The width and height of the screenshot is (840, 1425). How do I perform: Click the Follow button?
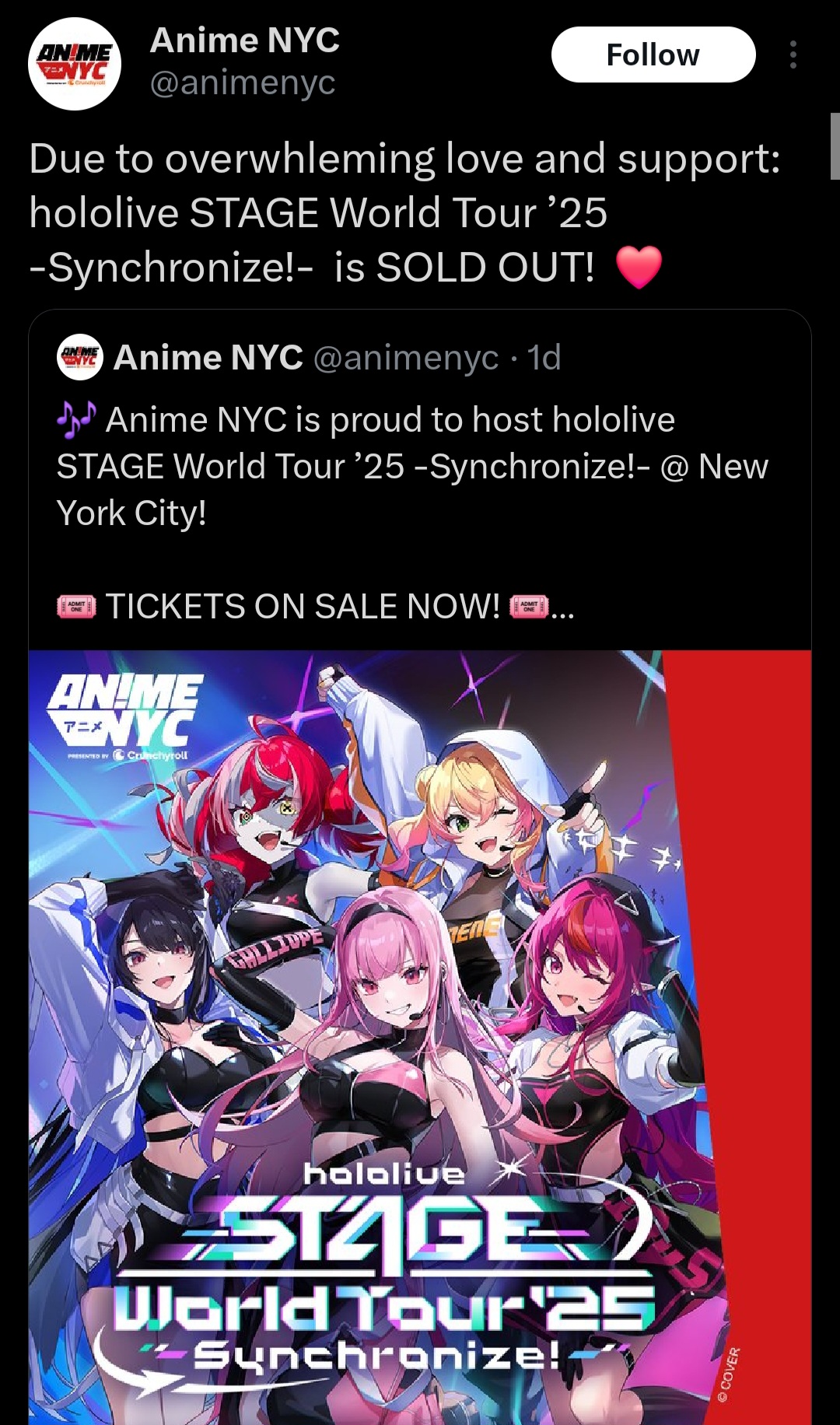coord(653,55)
